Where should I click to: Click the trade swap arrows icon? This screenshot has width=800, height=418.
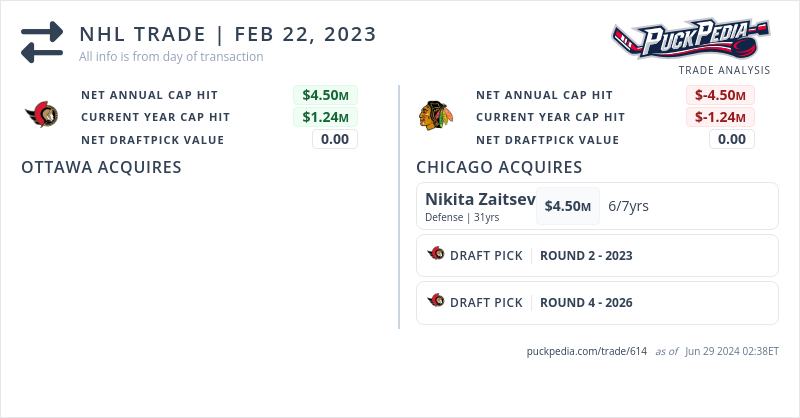42,43
